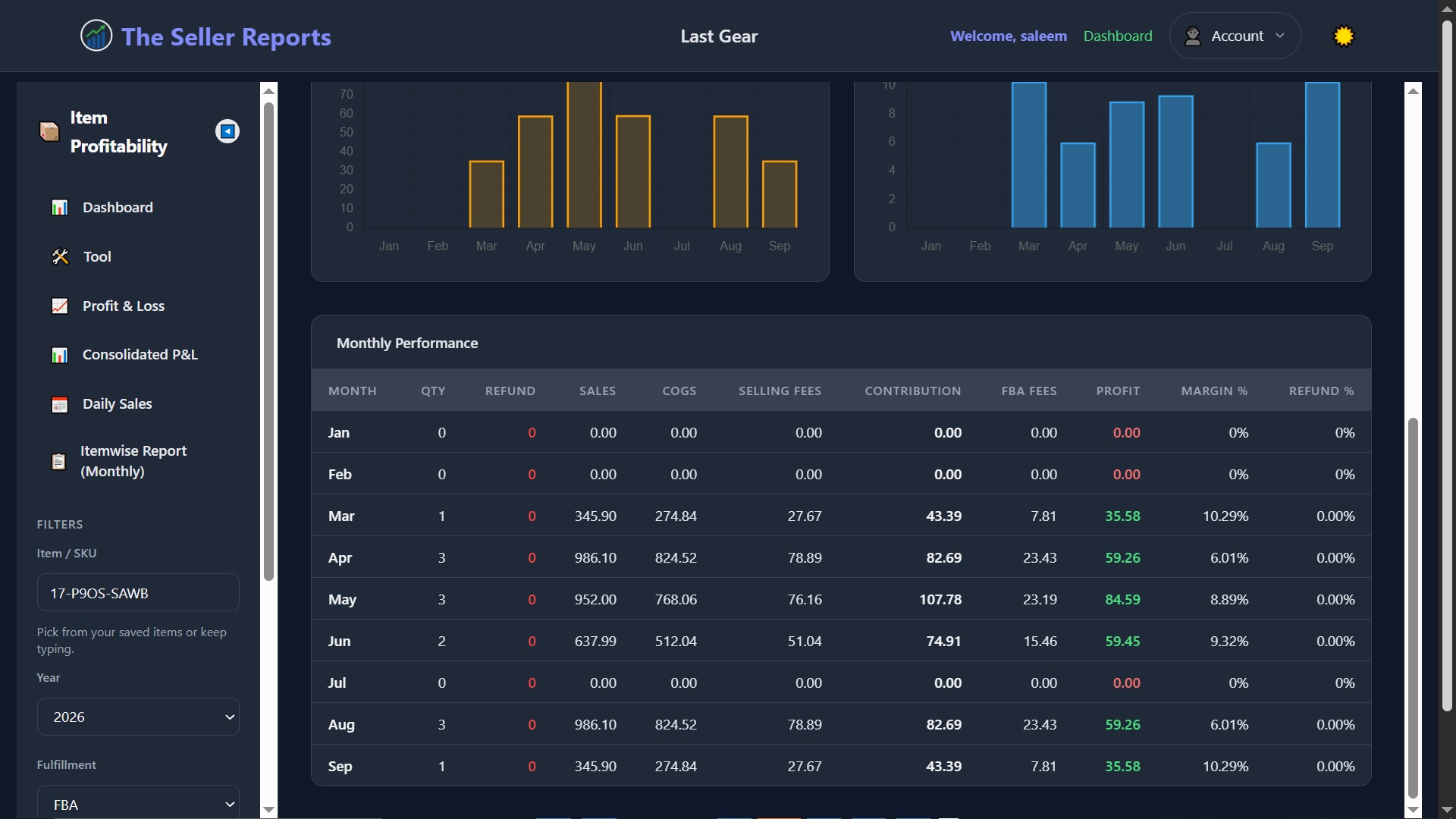Toggle the sun theme icon

[x=1344, y=36]
